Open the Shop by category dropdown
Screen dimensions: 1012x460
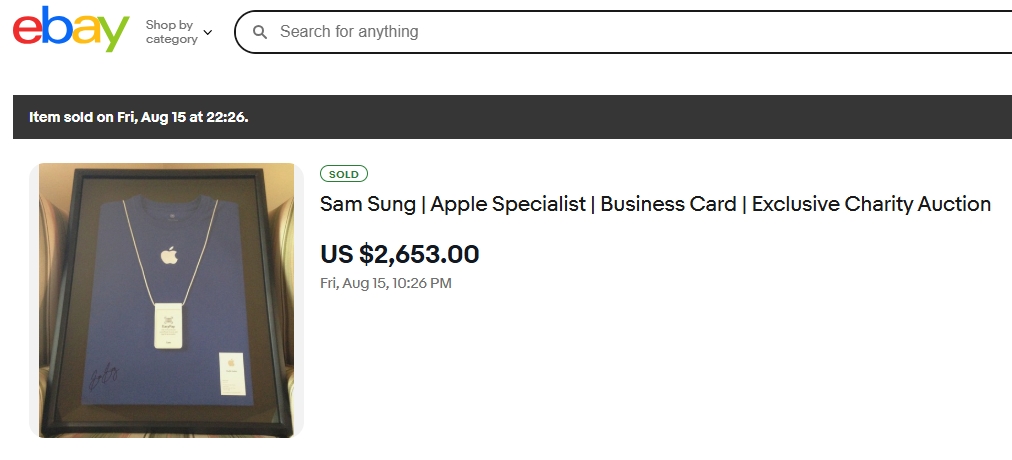pos(171,32)
